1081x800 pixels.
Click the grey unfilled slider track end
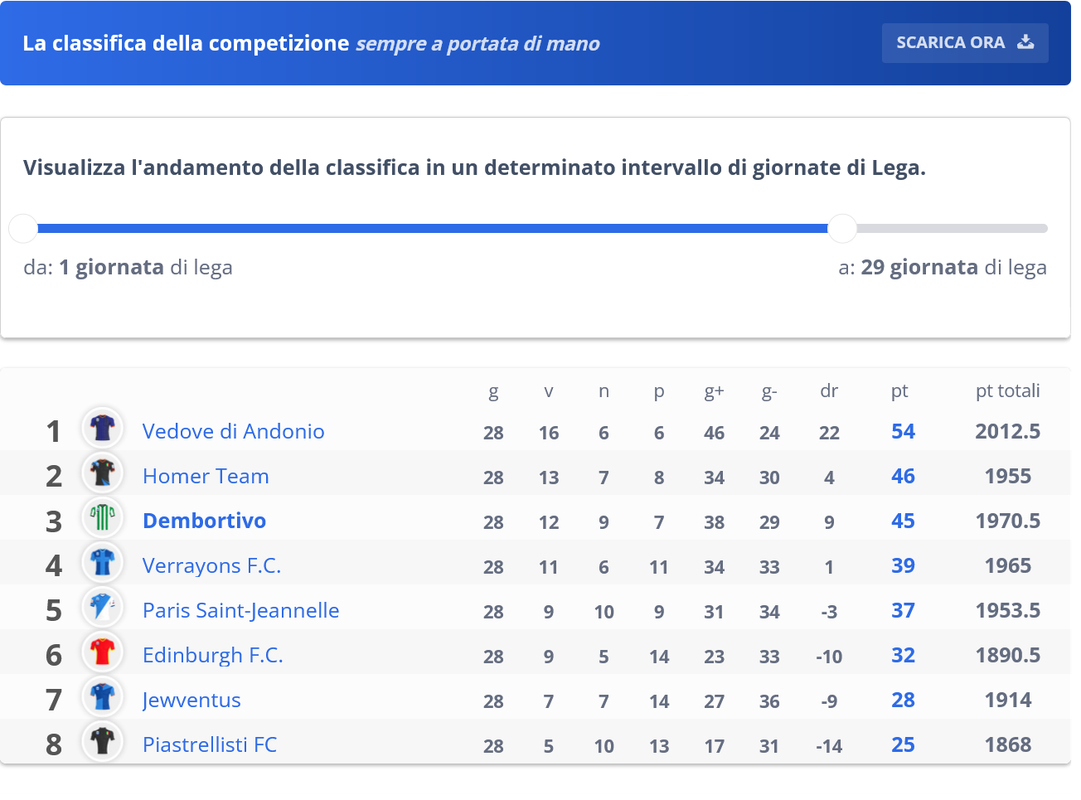tap(952, 228)
